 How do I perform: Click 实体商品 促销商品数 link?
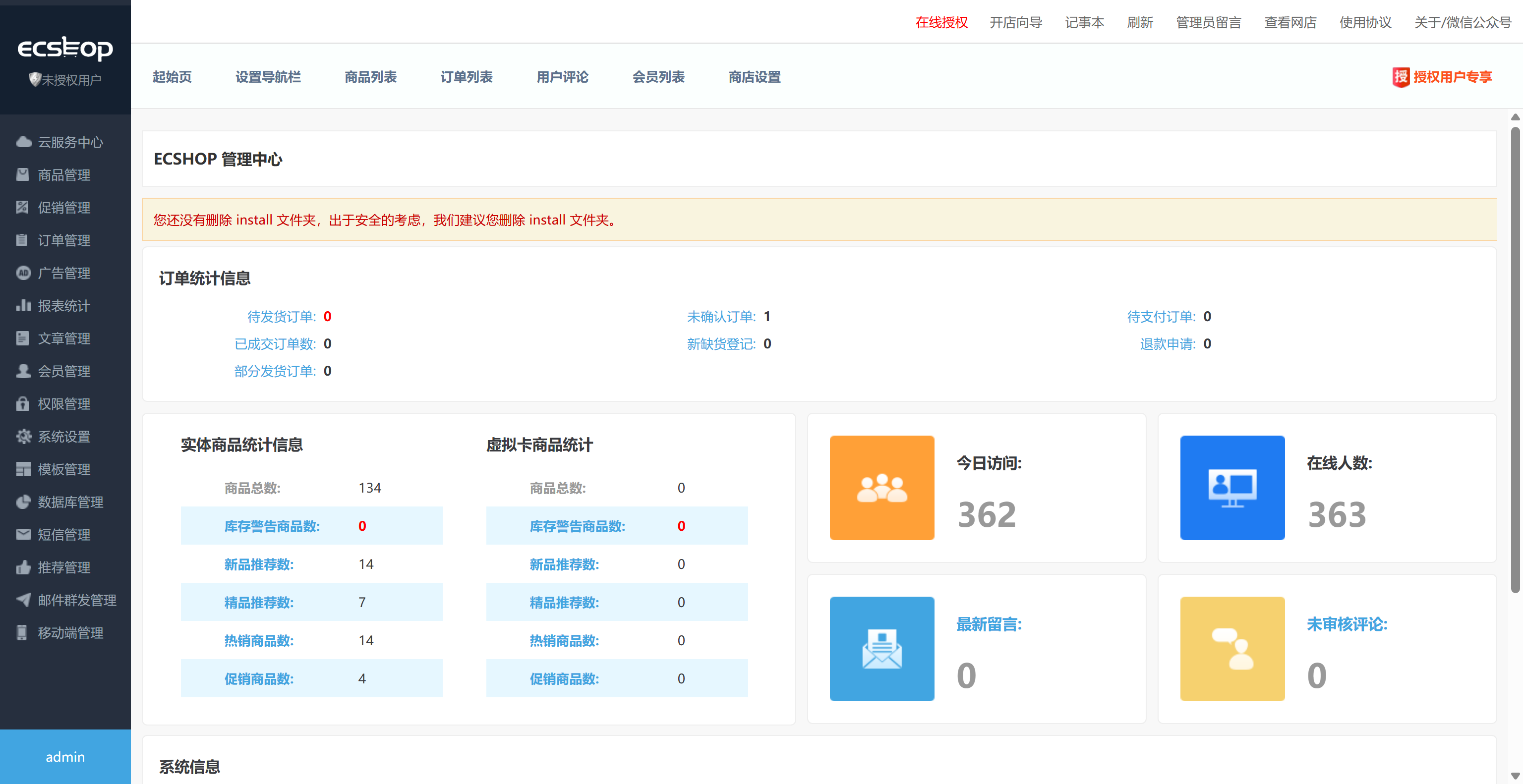(x=259, y=679)
